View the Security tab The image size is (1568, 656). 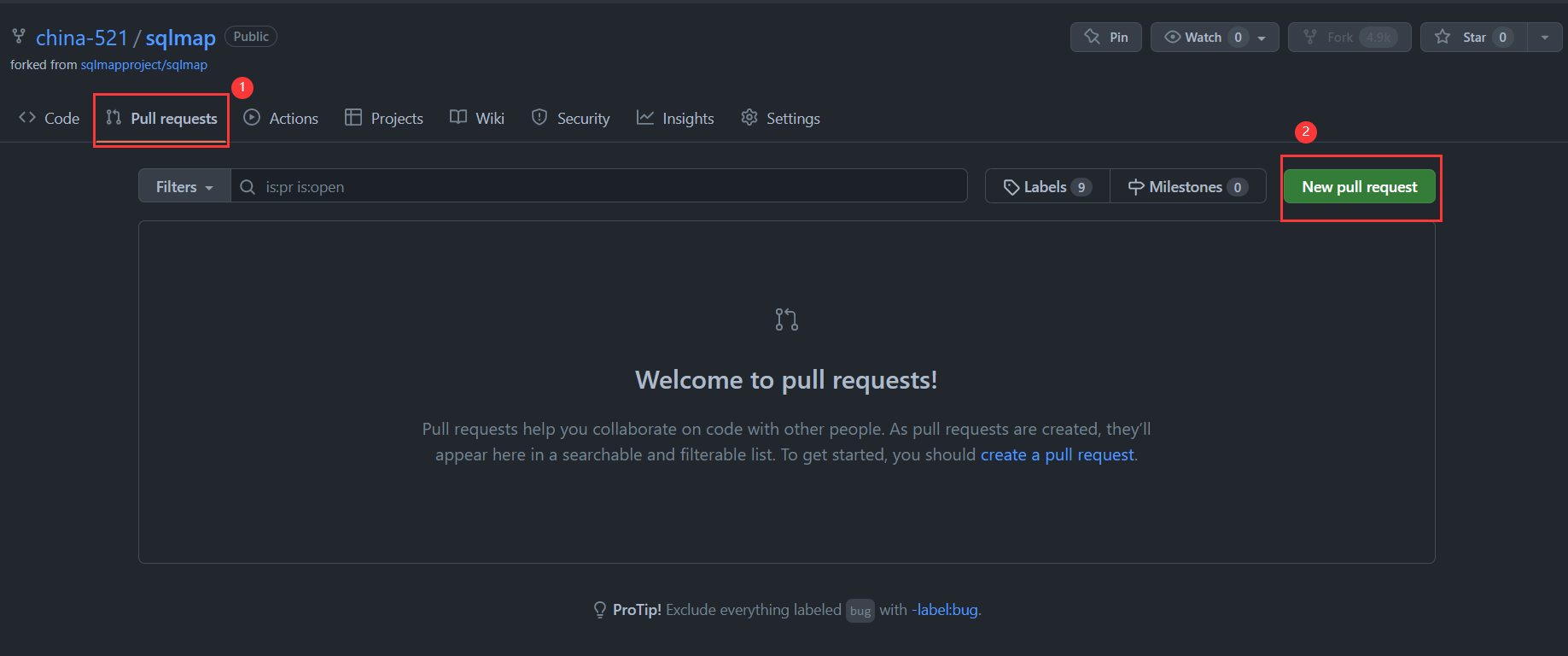(x=571, y=118)
